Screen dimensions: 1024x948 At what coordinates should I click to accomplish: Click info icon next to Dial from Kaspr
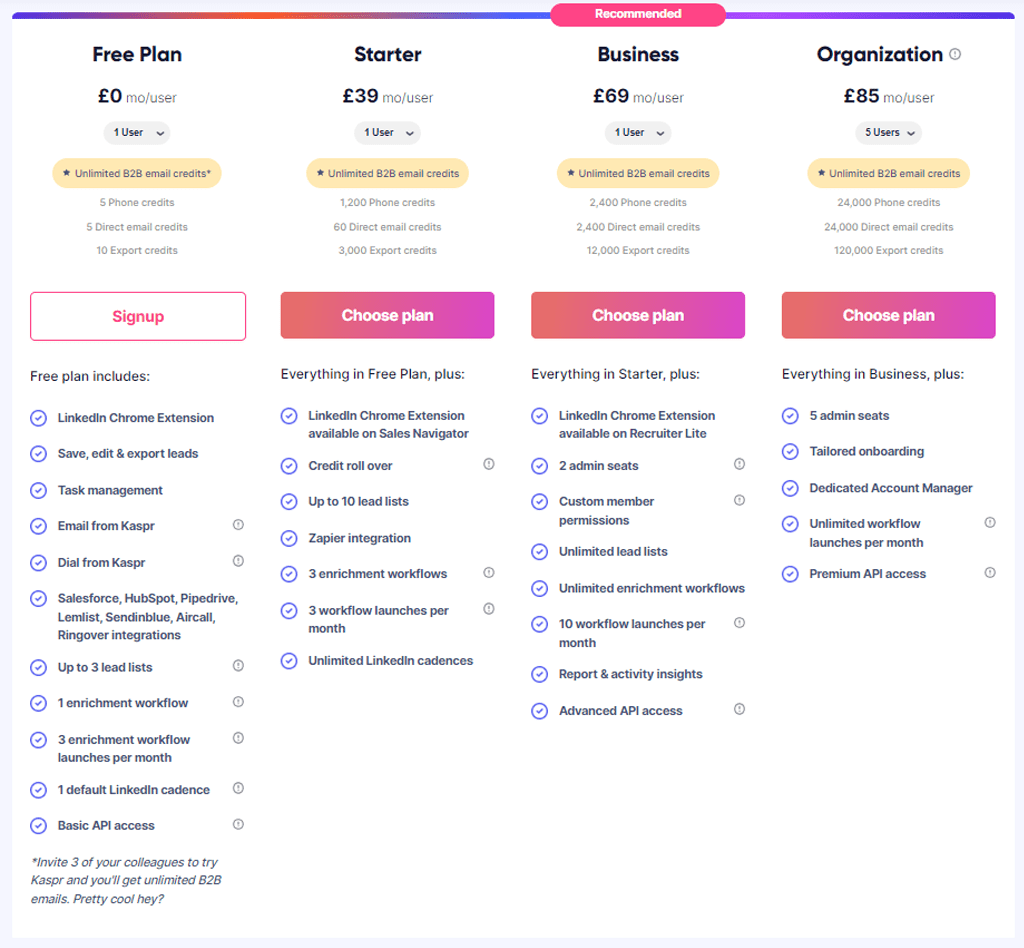pyautogui.click(x=238, y=561)
